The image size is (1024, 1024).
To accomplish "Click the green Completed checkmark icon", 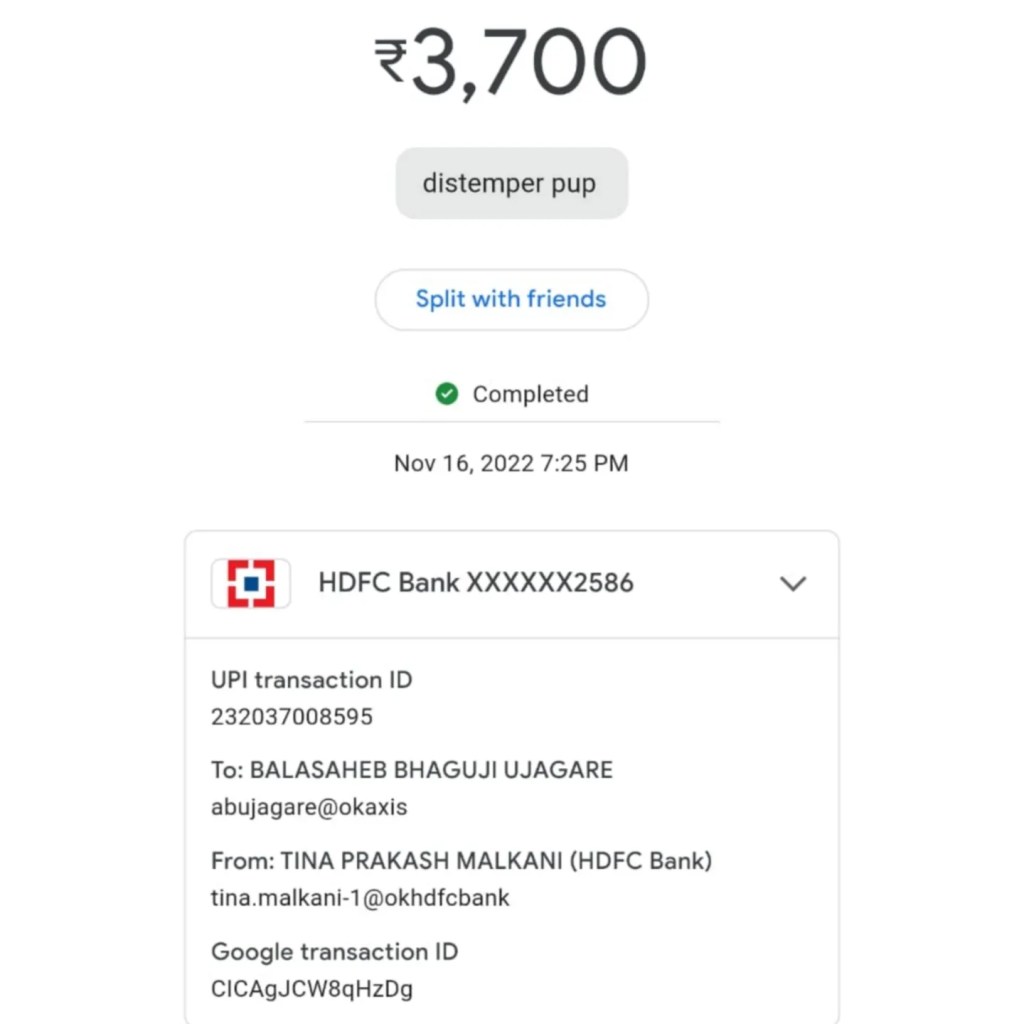I will click(447, 394).
